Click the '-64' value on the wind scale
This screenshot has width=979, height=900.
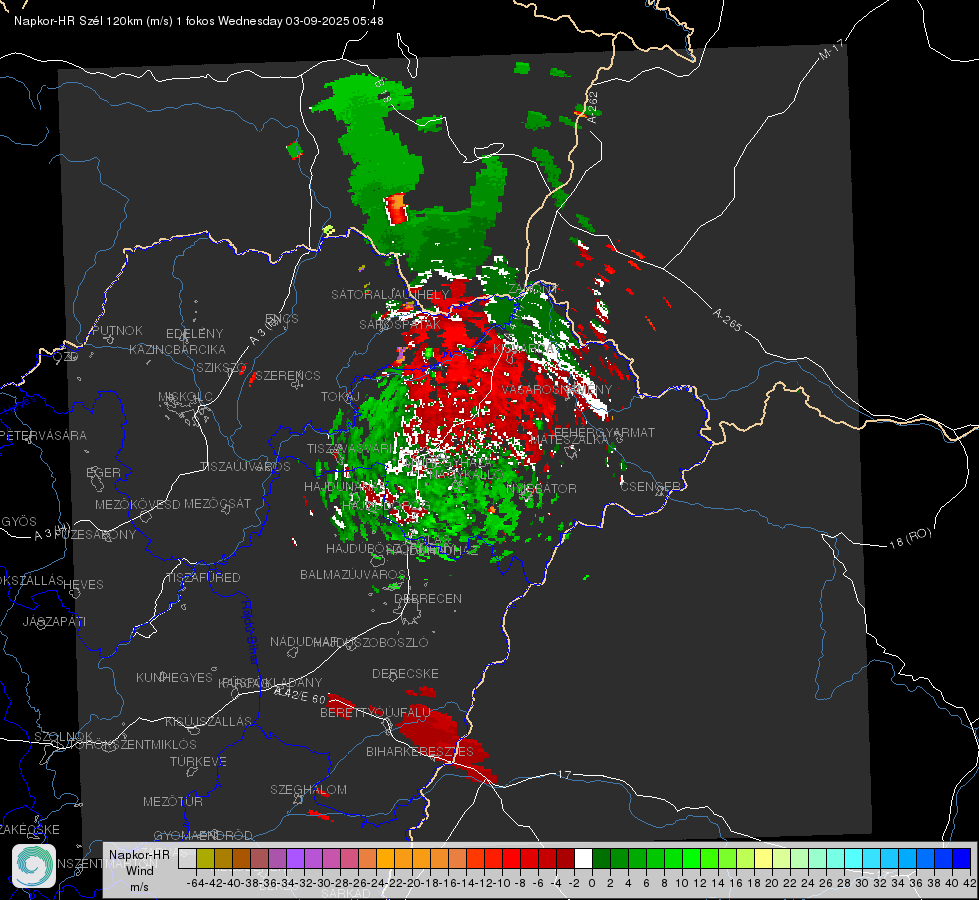[x=195, y=883]
